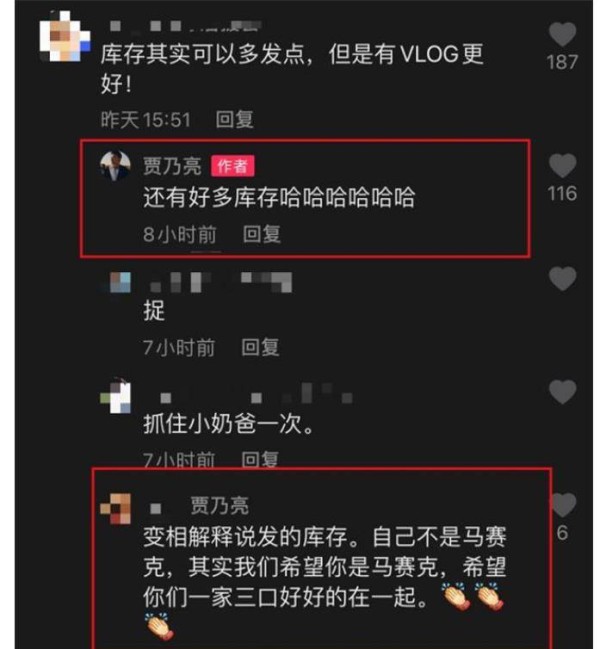Open avatar of the 捉 commenter
Viewport: 600px width, 649px height.
[x=116, y=282]
